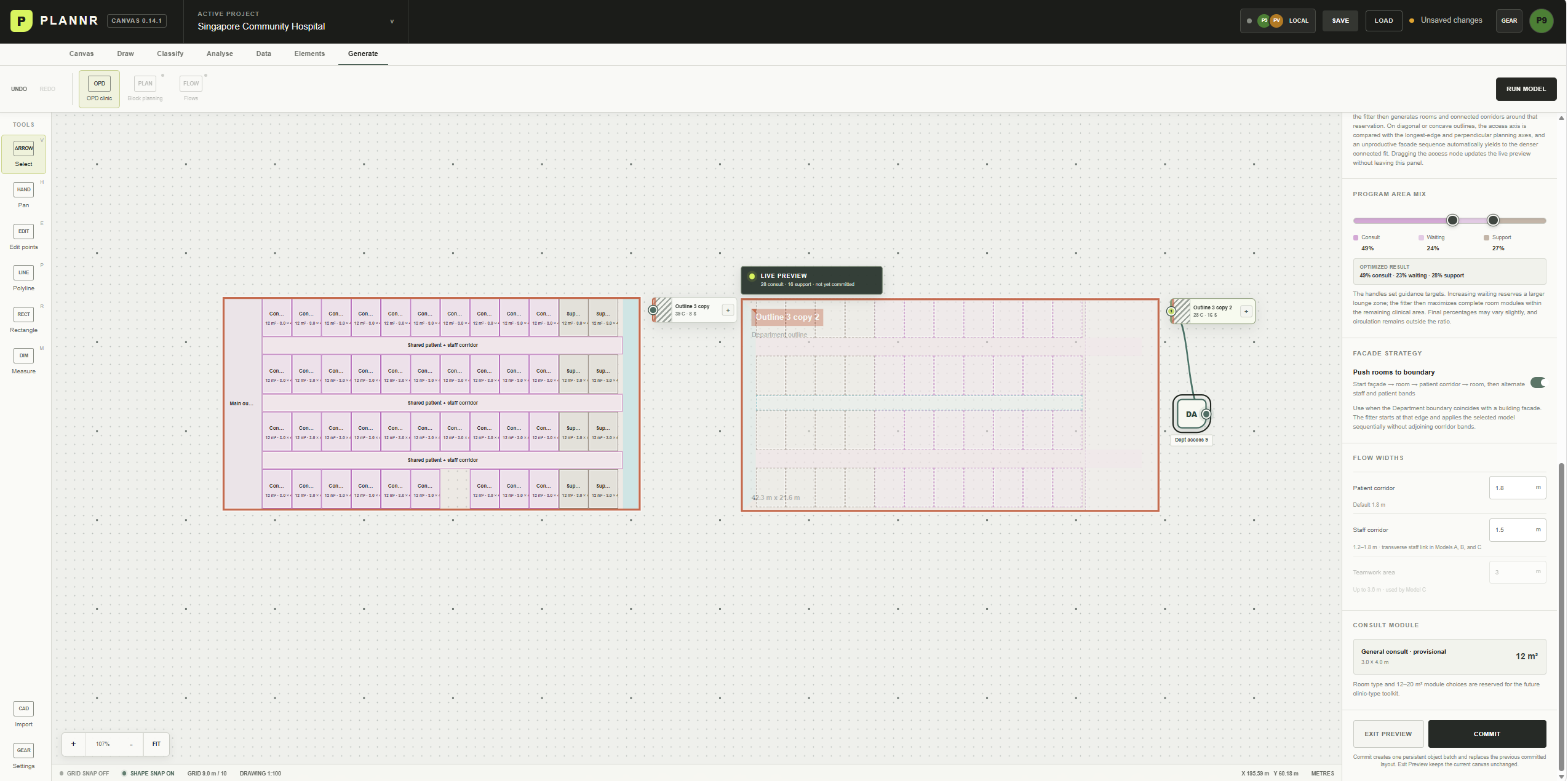Select the General consult provisional module card
This screenshot has width=1568, height=781.
(1449, 656)
